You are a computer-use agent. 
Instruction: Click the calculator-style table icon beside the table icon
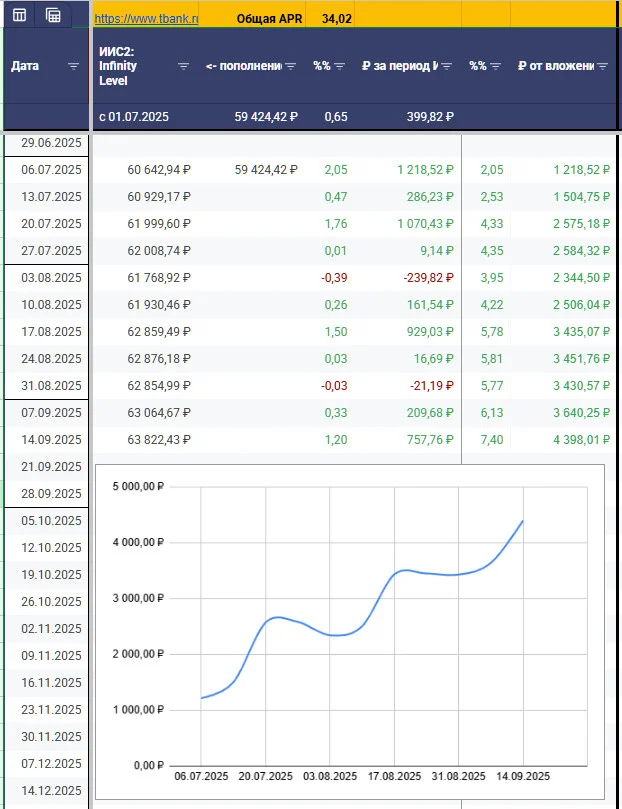[53, 15]
